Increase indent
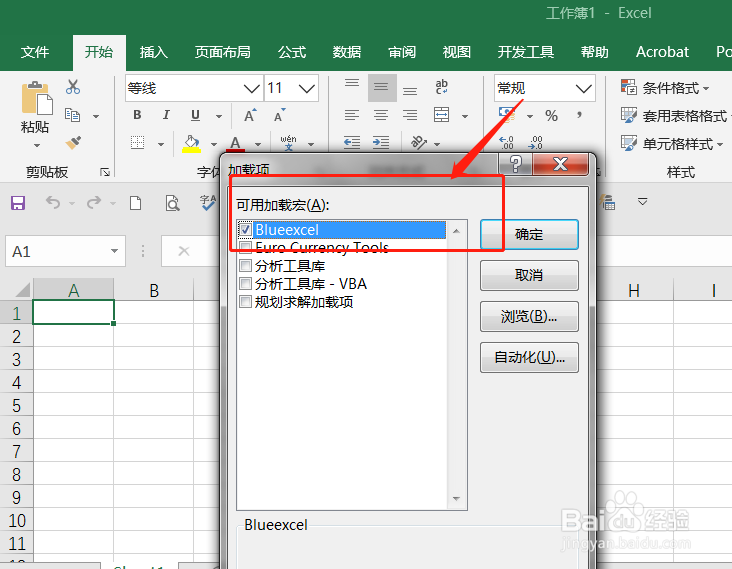732x569 pixels. [x=381, y=143]
